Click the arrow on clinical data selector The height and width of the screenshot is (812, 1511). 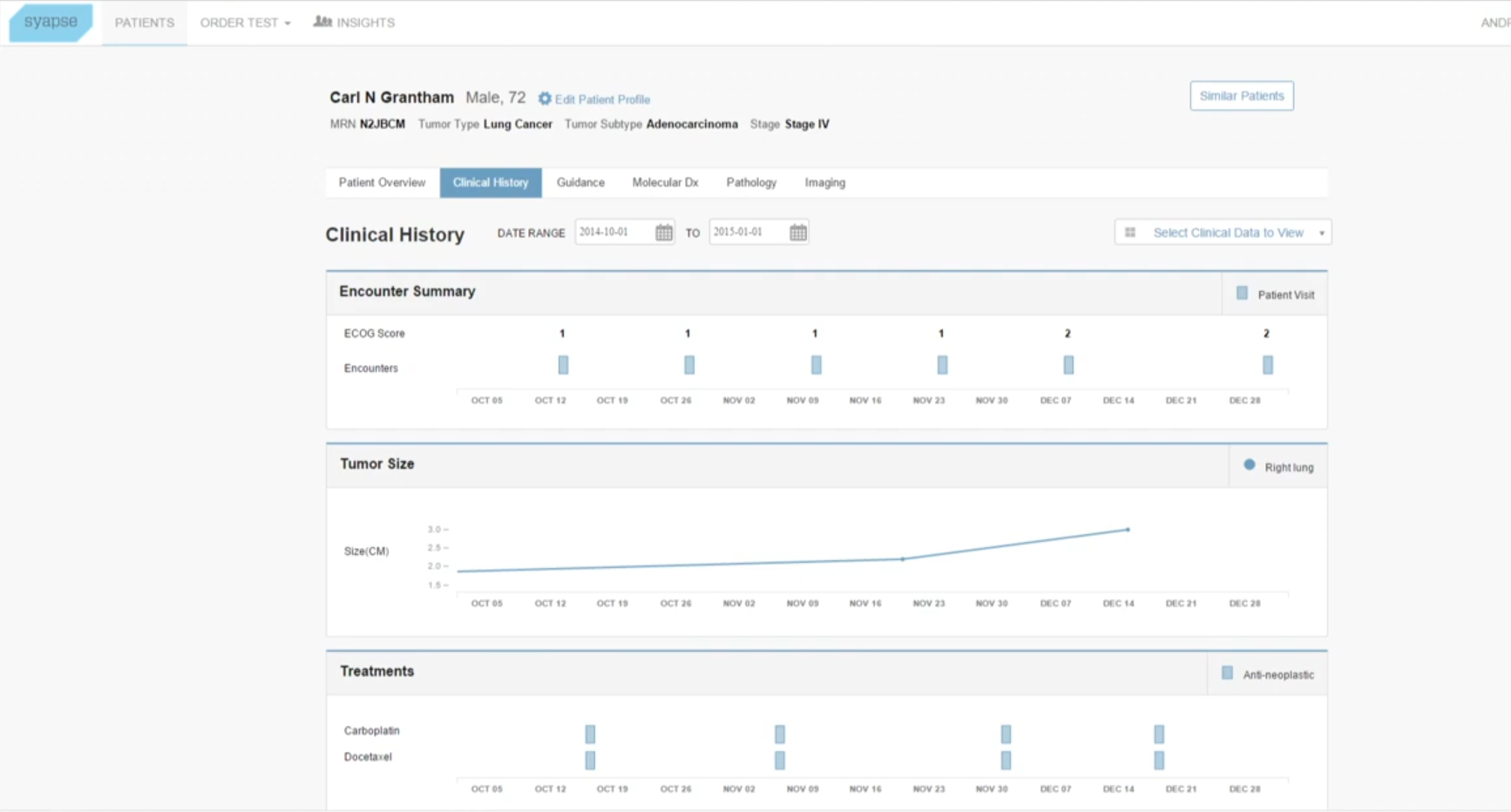[1321, 233]
